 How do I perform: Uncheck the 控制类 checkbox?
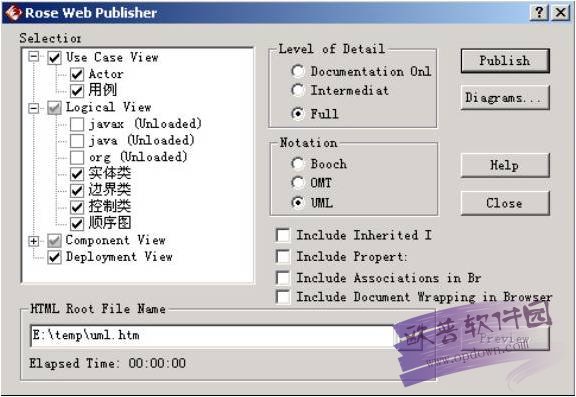click(77, 207)
